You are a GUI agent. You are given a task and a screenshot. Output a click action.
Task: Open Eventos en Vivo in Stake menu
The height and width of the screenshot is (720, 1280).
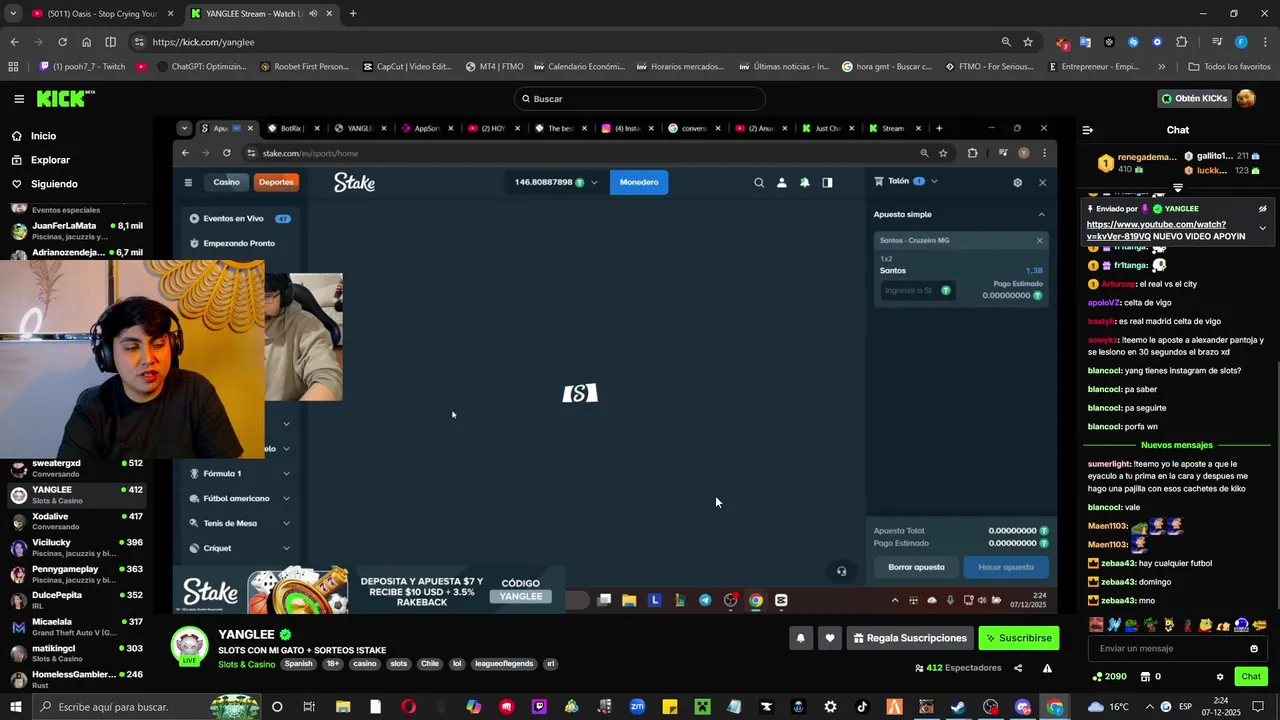tap(240, 218)
